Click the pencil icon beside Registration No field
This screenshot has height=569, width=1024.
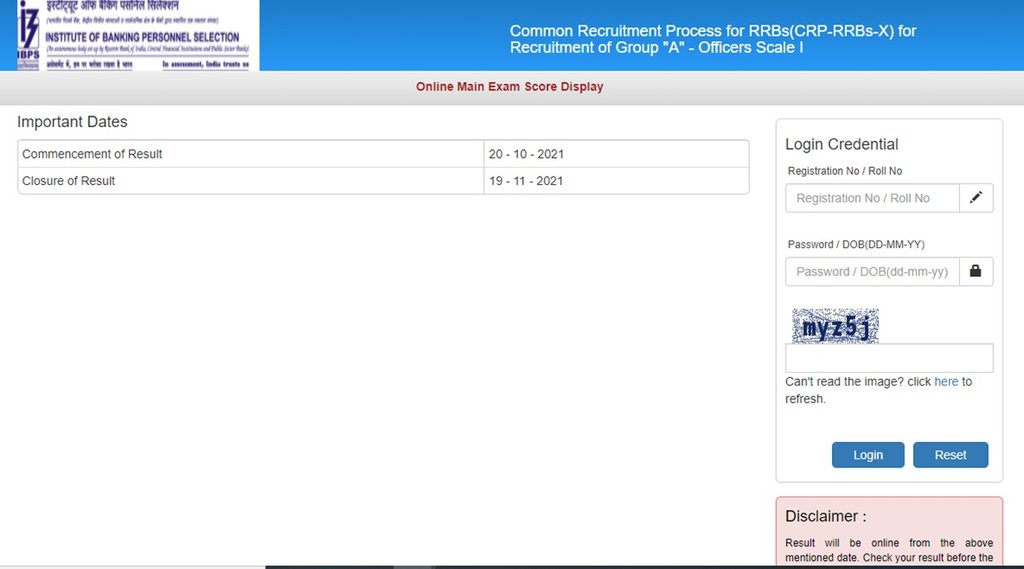[x=976, y=198]
